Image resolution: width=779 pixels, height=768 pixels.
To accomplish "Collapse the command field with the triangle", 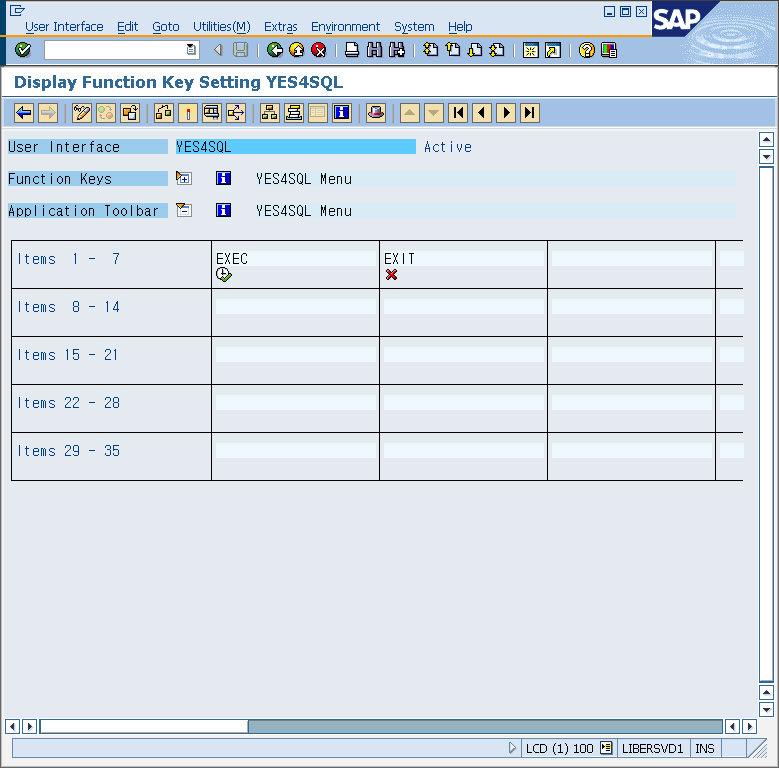I will (218, 50).
